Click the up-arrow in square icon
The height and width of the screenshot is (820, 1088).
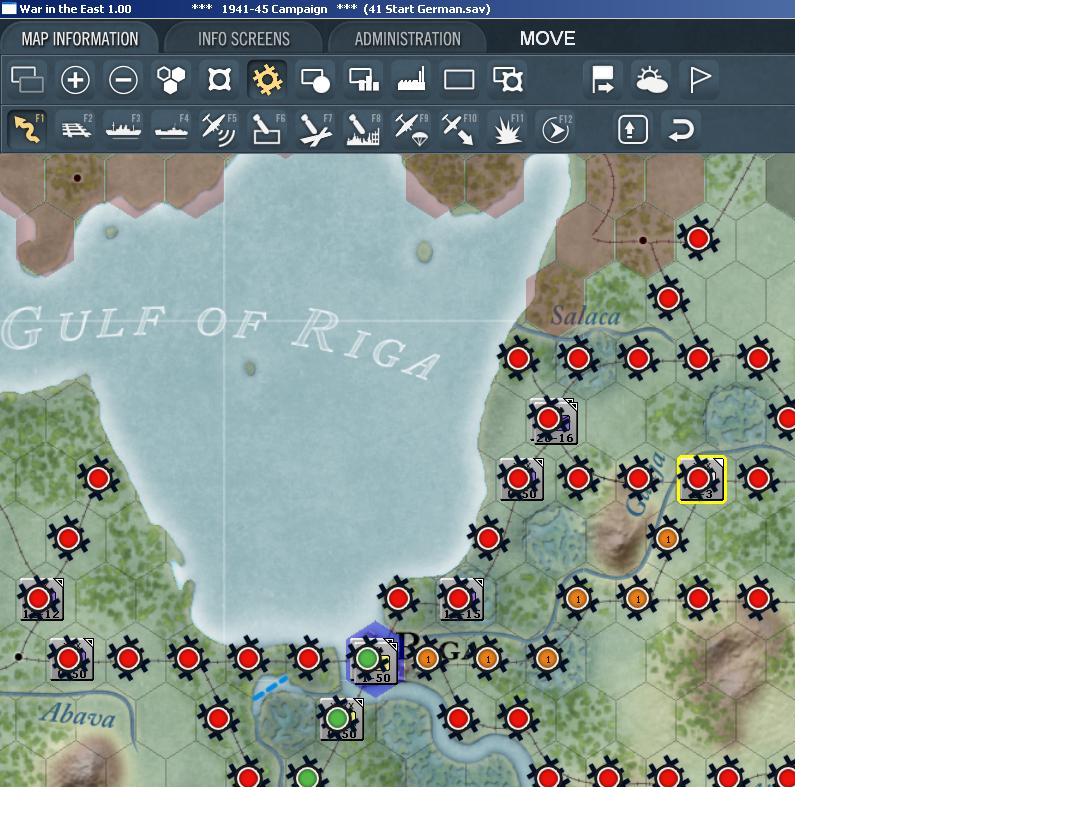pos(632,130)
